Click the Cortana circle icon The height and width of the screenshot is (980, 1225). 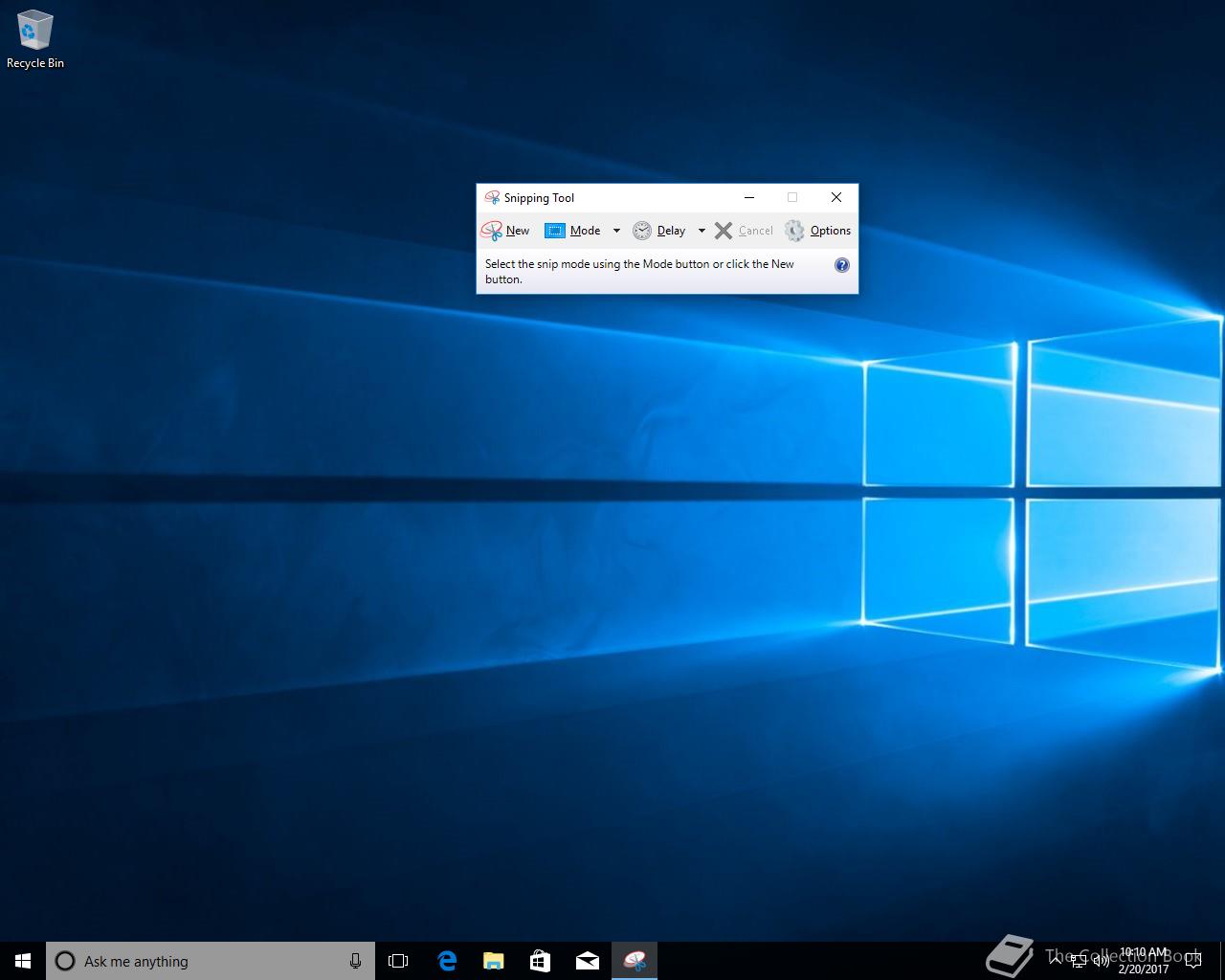pos(65,961)
